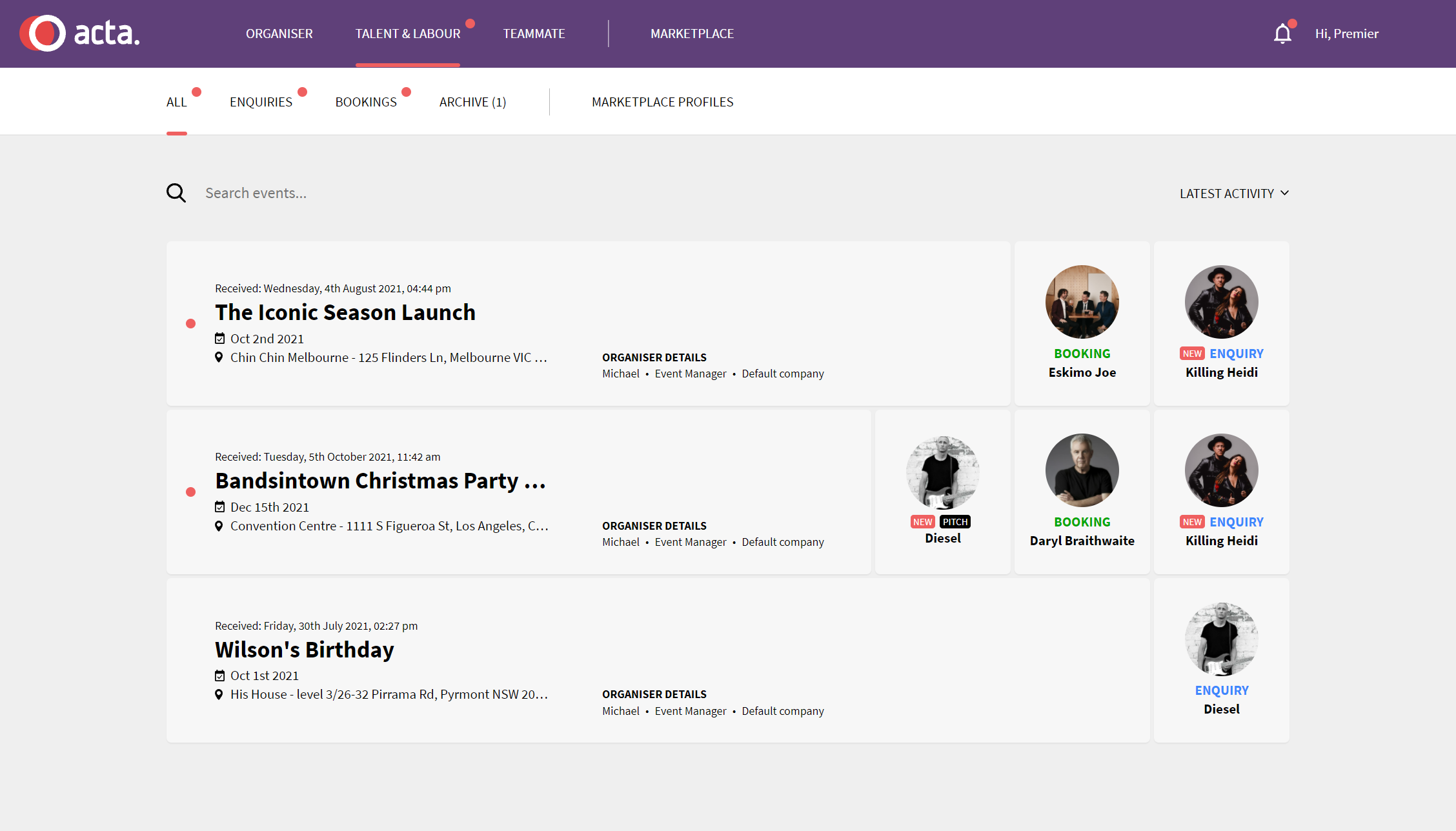Click 'Michael • Event Manager' in Bandsintown row
This screenshot has width=1456, height=831.
click(x=664, y=542)
